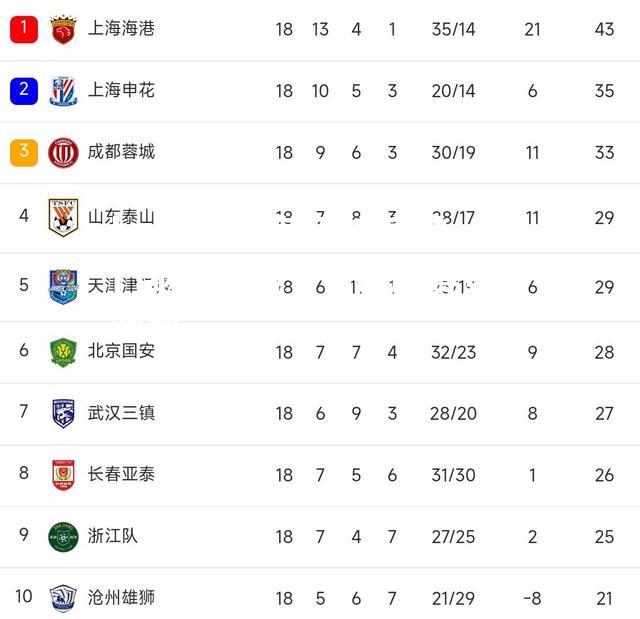The image size is (640, 619).
Task: Open the 北京国安 team name link
Action: click(x=121, y=351)
